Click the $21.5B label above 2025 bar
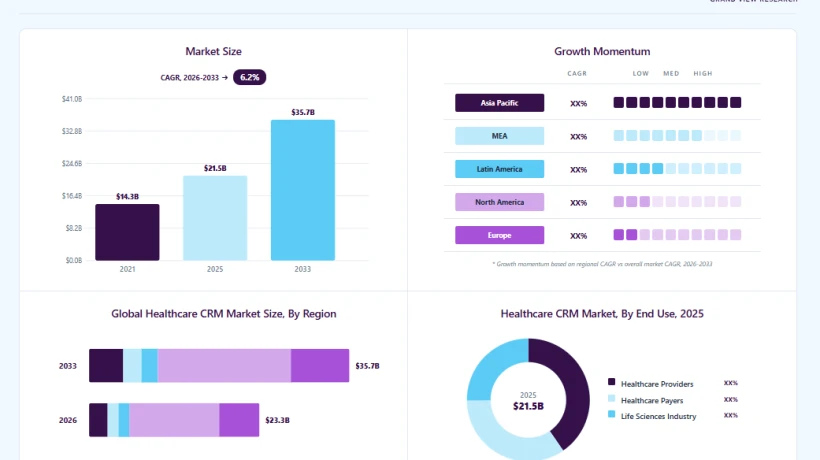Viewport: 820px width, 460px height. [215, 168]
